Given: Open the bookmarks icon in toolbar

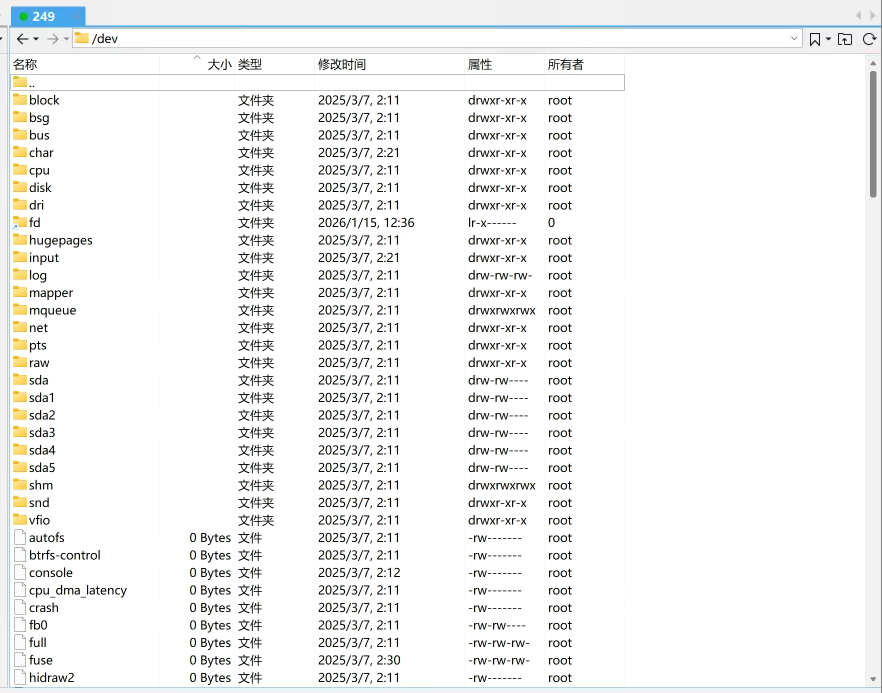Looking at the screenshot, I should click(x=815, y=39).
